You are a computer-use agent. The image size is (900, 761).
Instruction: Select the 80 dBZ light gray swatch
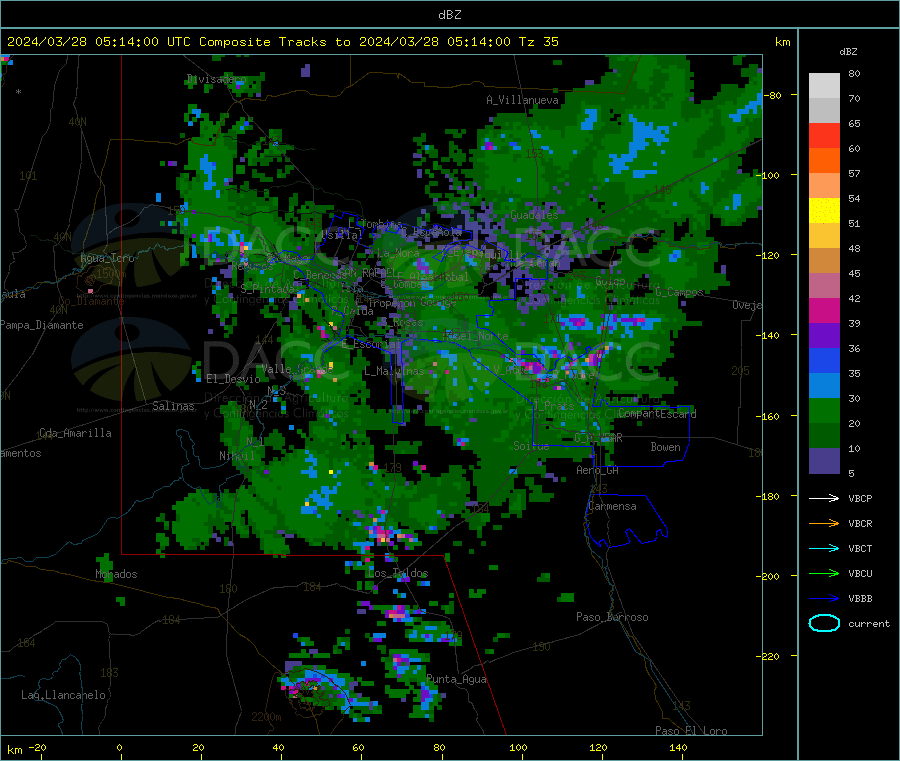[x=824, y=86]
